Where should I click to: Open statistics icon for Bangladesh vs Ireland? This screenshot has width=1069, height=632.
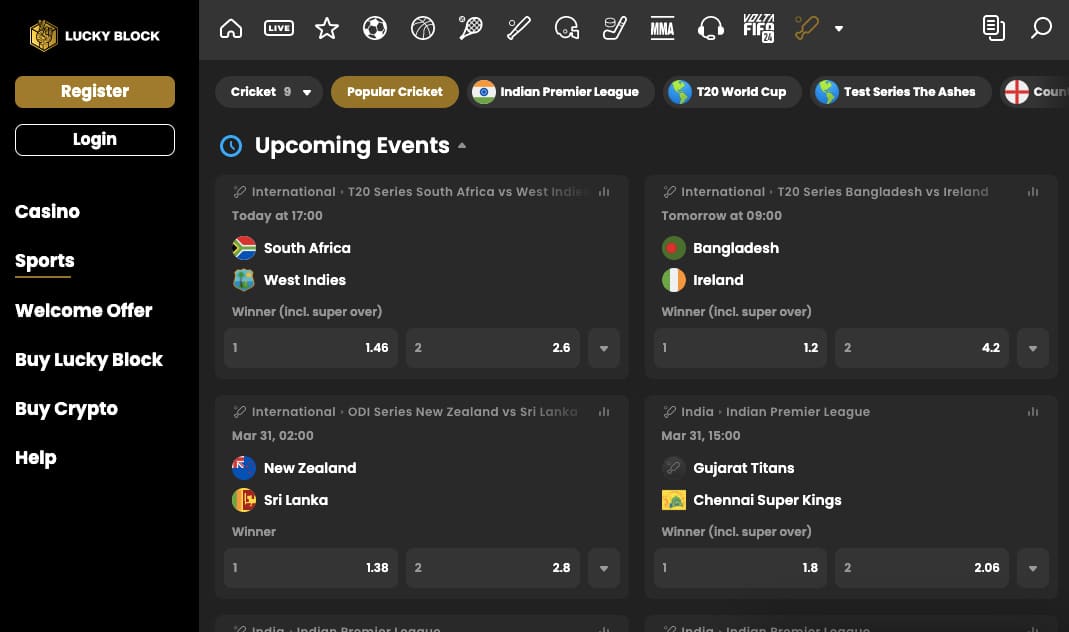click(1033, 192)
